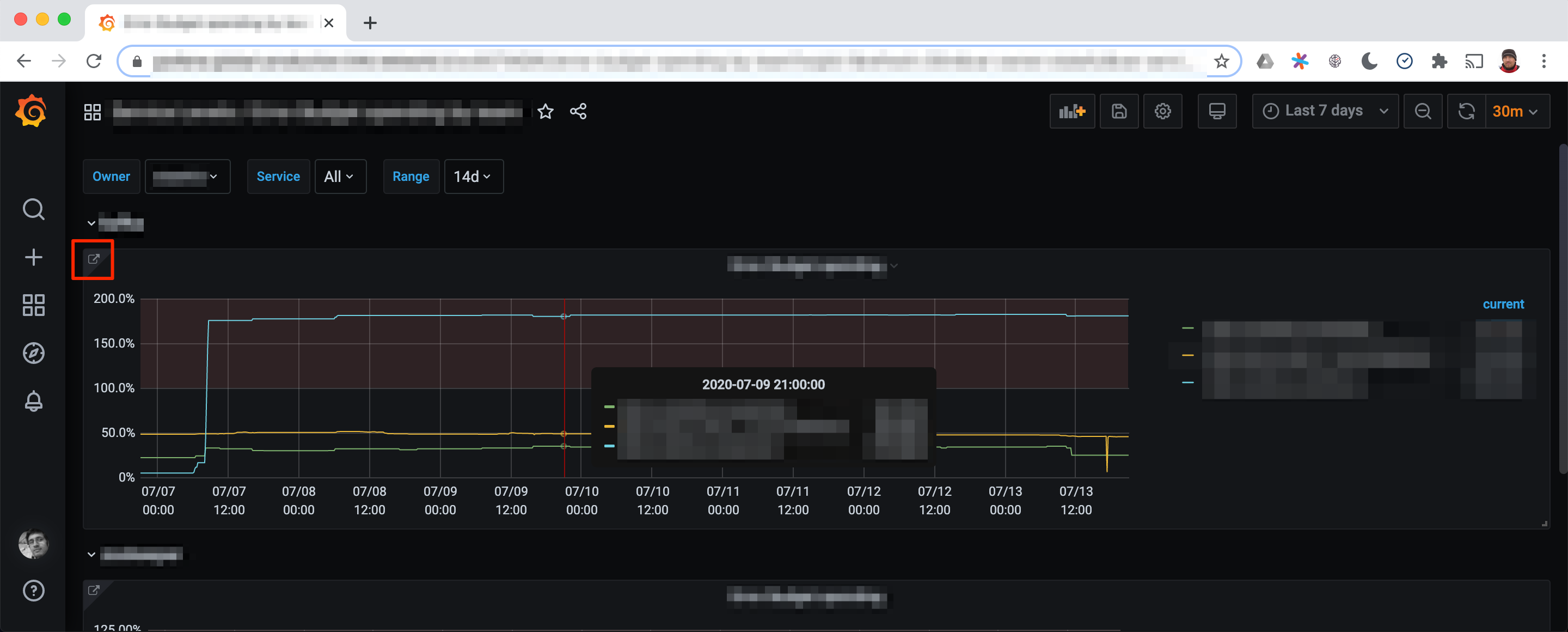Screen dimensions: 1568x632
Task: Open Explore compass icon in sidebar
Action: (33, 353)
